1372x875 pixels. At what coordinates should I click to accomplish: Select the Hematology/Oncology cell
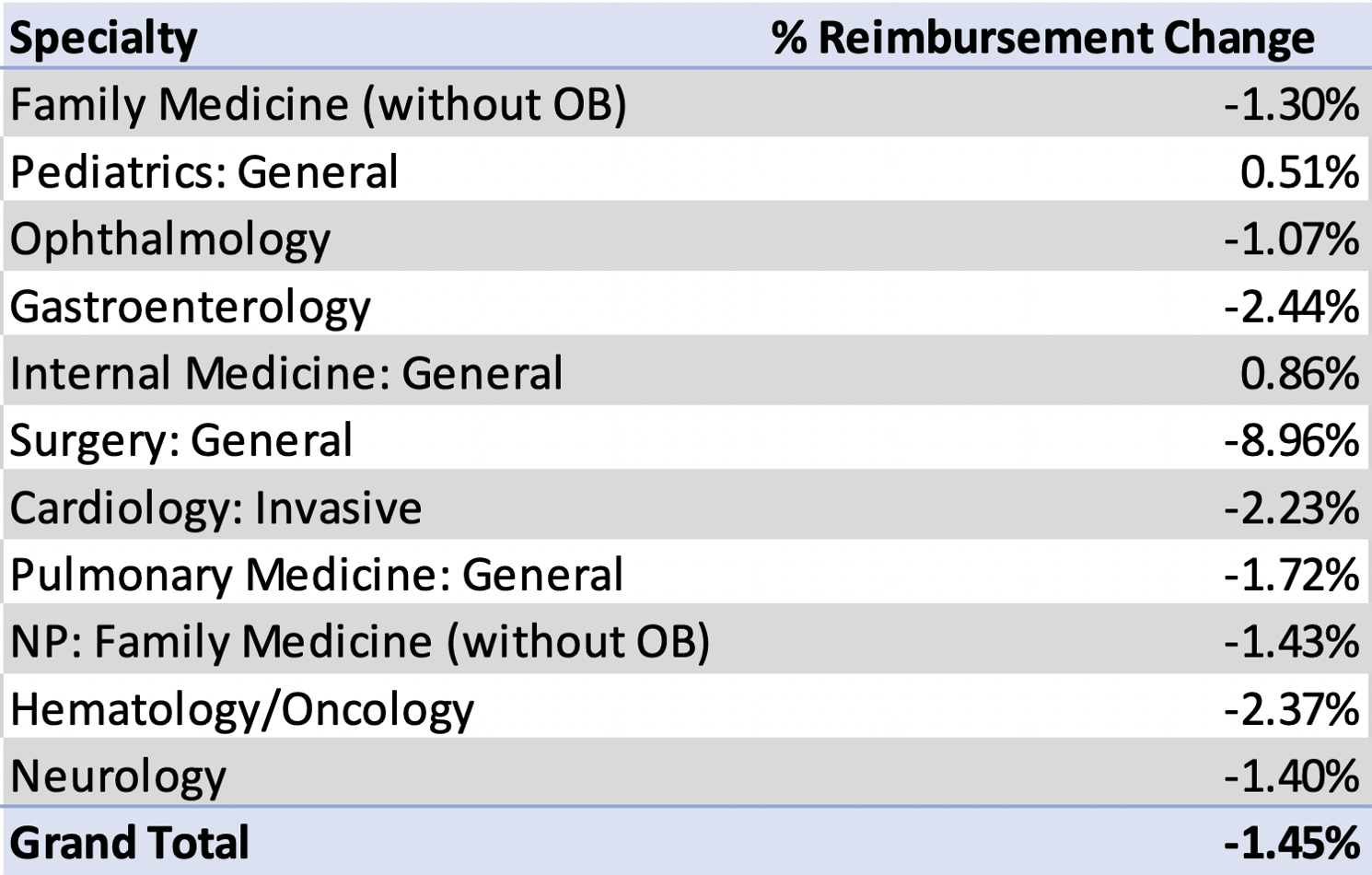coord(241,709)
